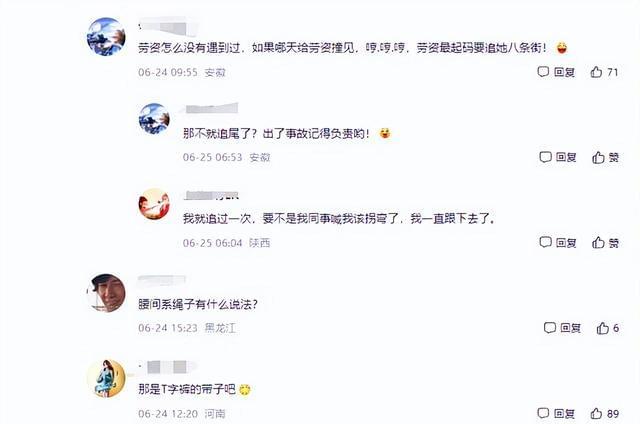Open red-toned avatar of the Shaanxi replier

click(x=154, y=204)
